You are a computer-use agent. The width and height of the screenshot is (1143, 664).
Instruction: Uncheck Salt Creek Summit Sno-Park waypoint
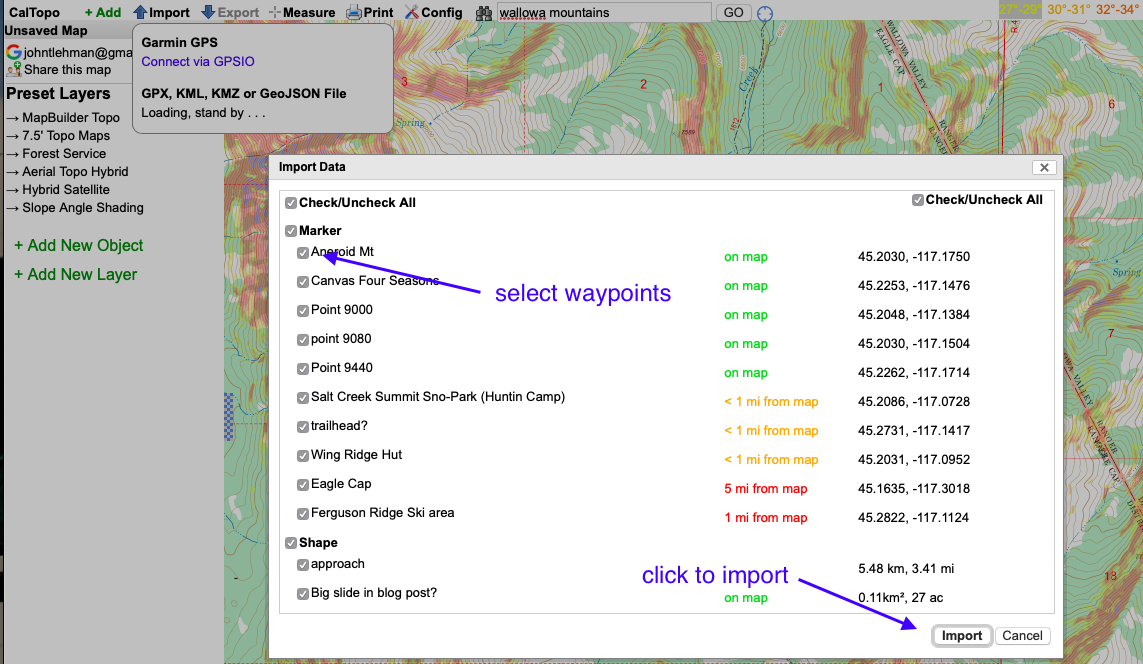click(303, 398)
